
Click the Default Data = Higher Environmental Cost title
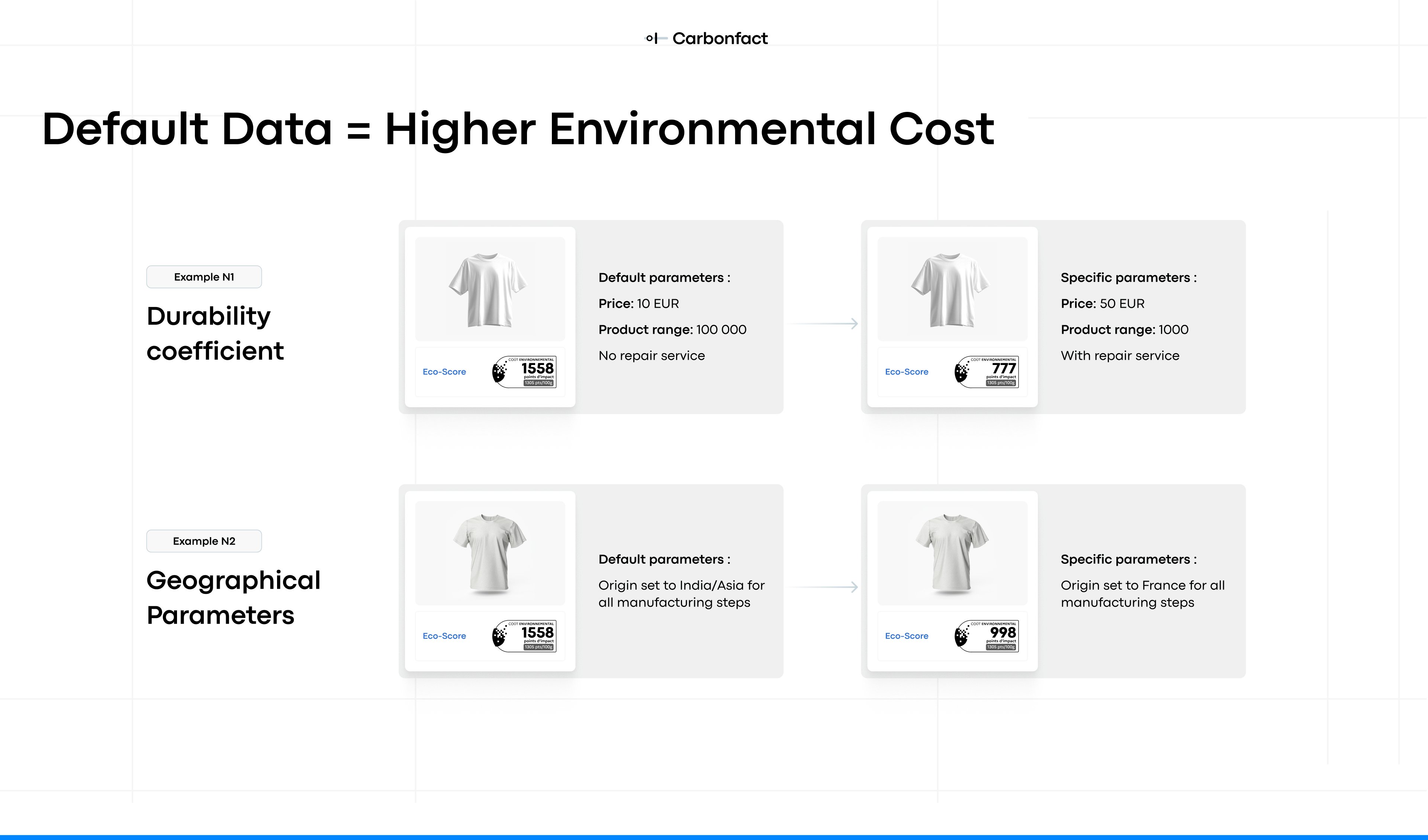[518, 129]
